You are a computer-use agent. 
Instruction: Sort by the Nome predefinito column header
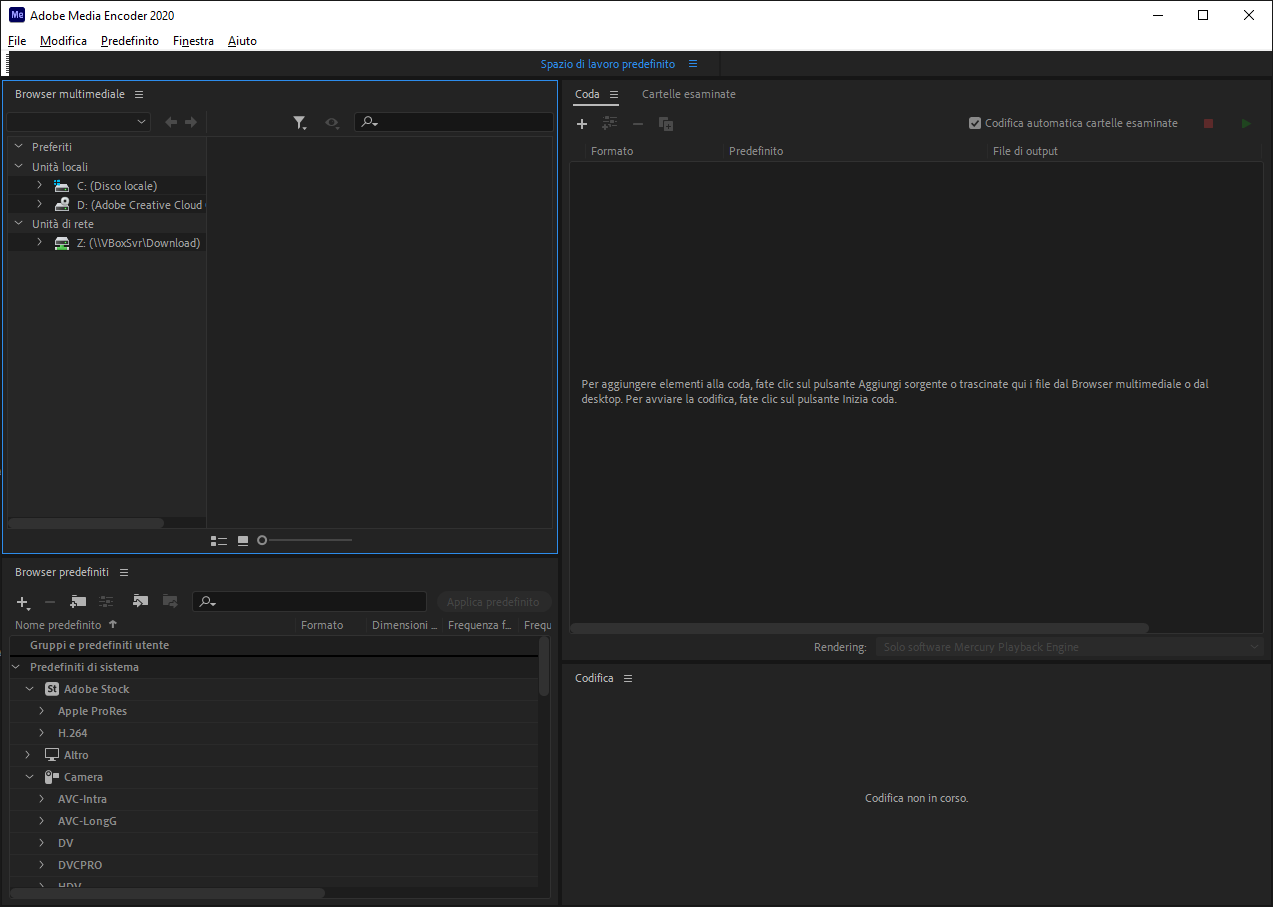(58, 625)
